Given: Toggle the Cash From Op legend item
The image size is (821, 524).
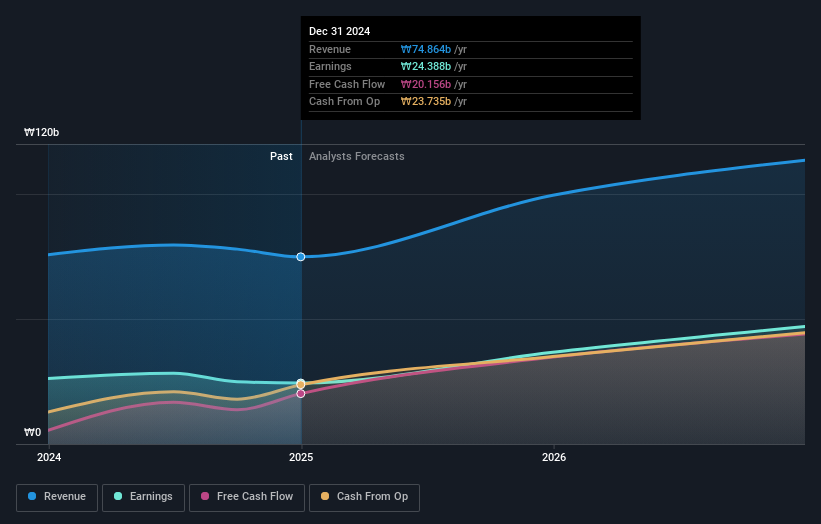Looking at the screenshot, I should coord(364,497).
